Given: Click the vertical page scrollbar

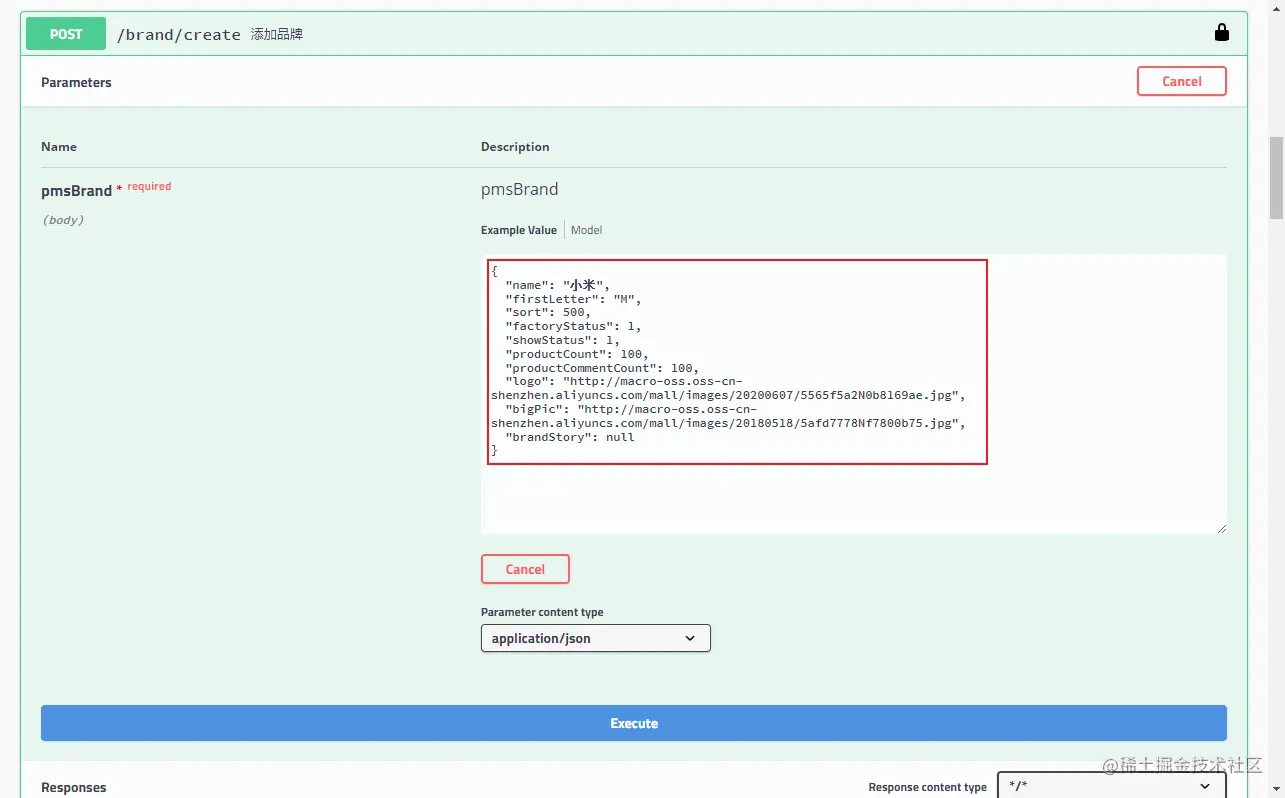Looking at the screenshot, I should coord(1274,180).
